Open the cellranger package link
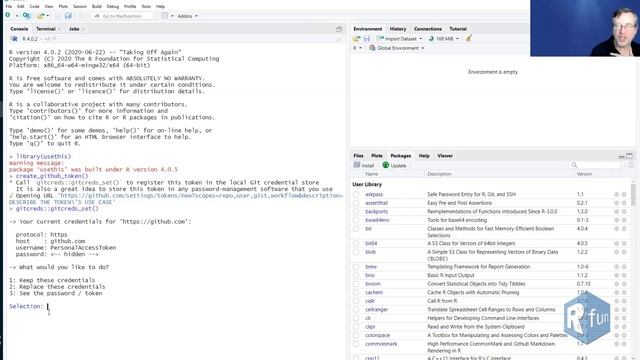The image size is (640, 360). [x=376, y=309]
